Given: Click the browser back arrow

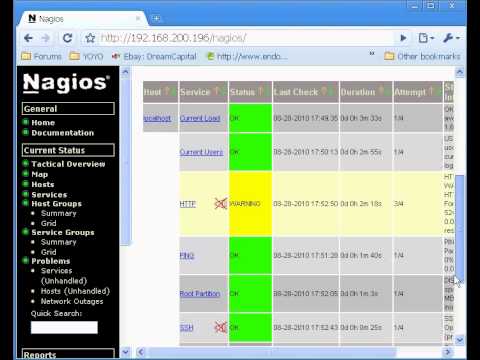Looking at the screenshot, I should tap(29, 38).
